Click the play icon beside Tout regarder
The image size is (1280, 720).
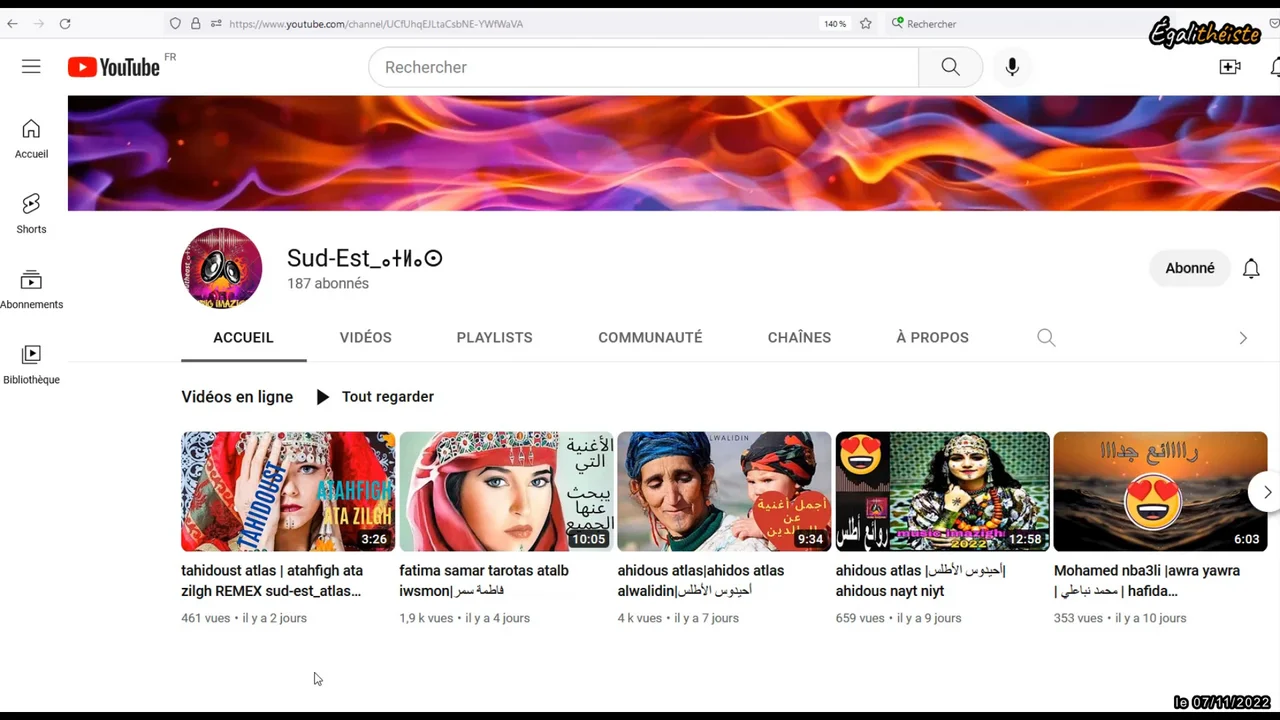coord(322,397)
